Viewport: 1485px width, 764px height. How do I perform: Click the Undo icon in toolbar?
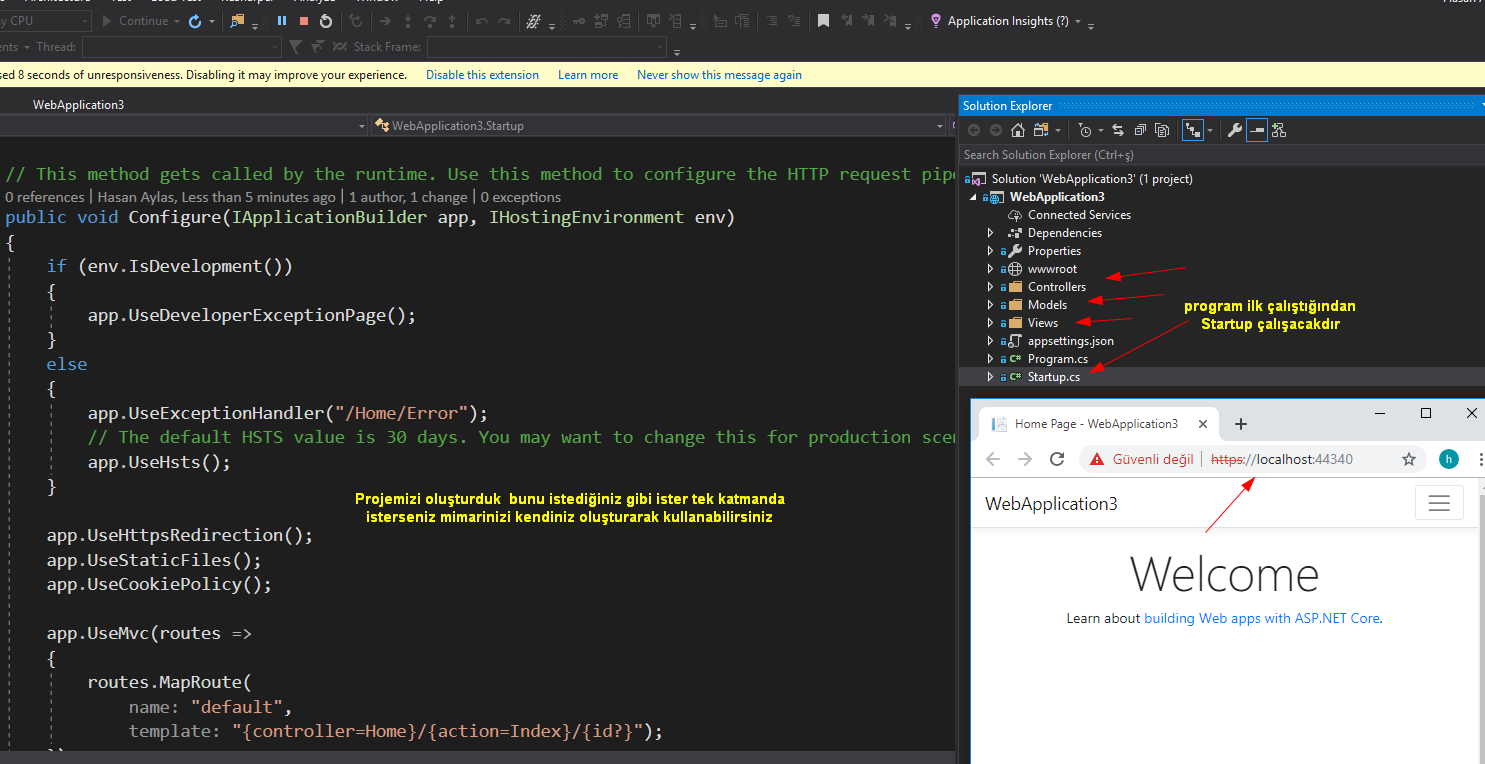click(482, 21)
